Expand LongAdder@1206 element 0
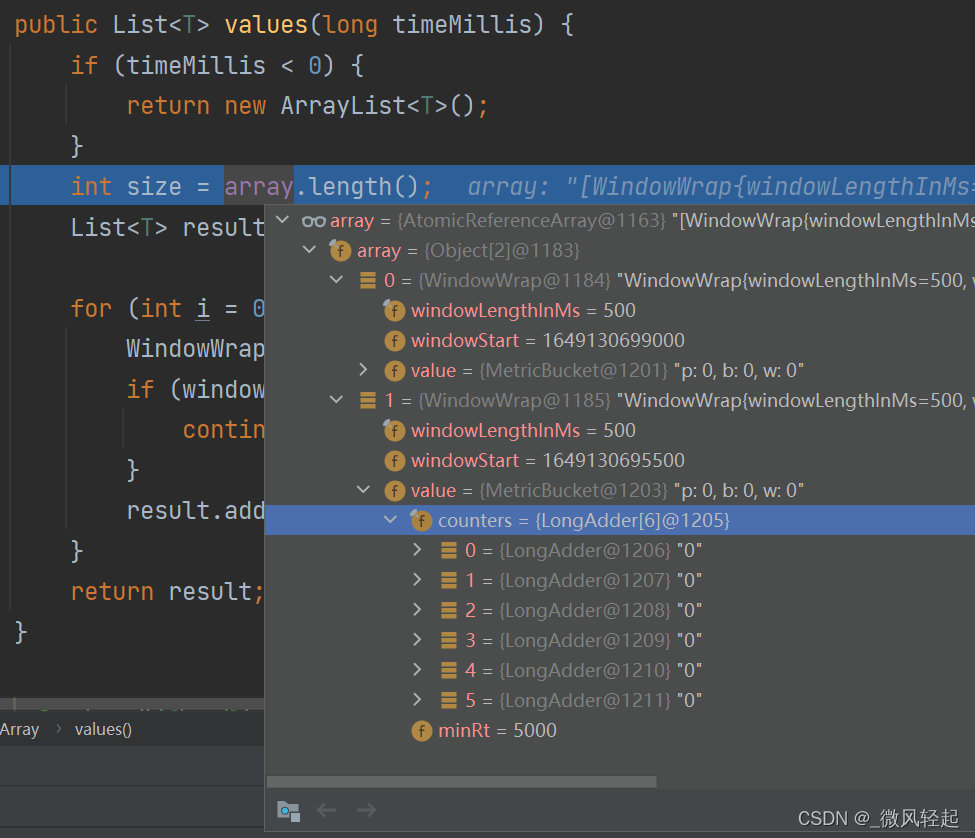The image size is (975, 838). [x=417, y=550]
